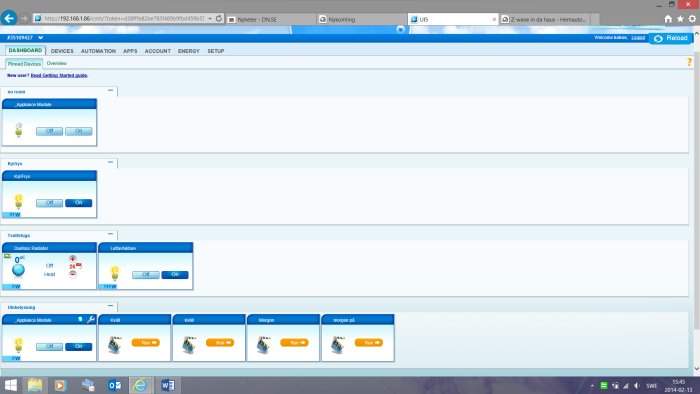Screen dimensions: 700x394
Task: Open Outlook from the taskbar
Action: pyautogui.click(x=114, y=385)
